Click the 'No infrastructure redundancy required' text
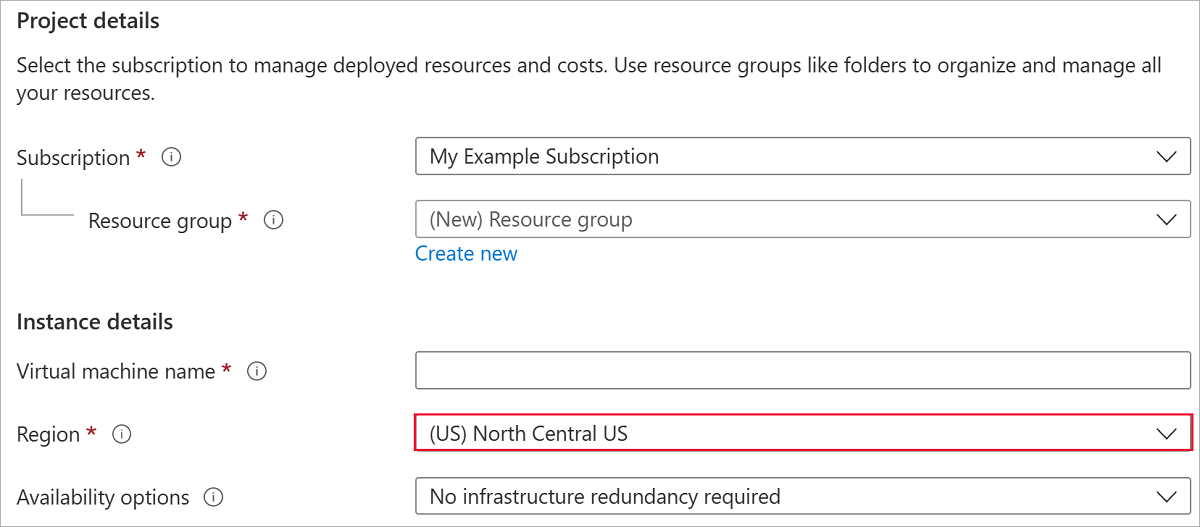The image size is (1200, 527). click(604, 497)
